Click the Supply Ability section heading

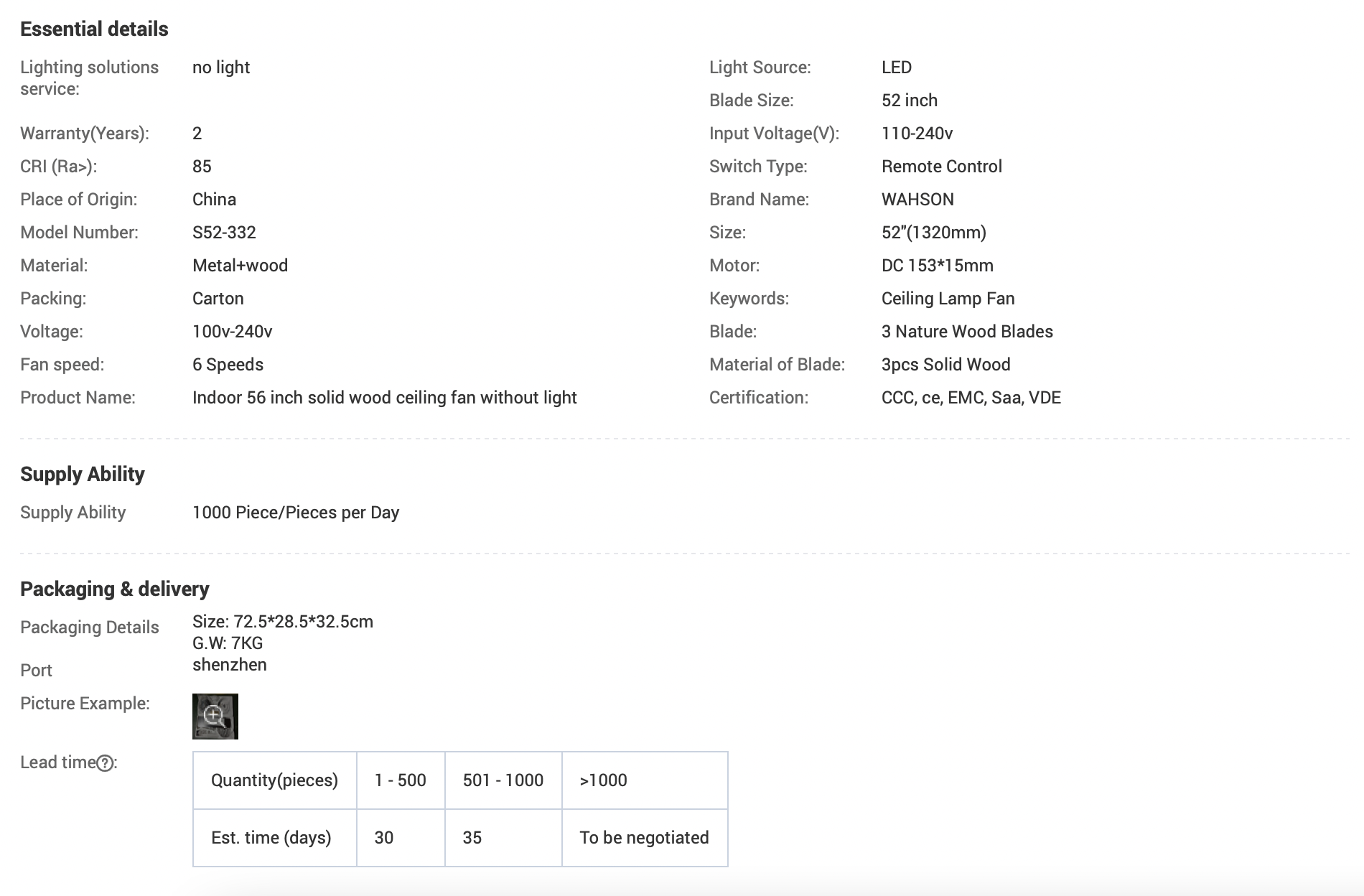pyautogui.click(x=83, y=475)
